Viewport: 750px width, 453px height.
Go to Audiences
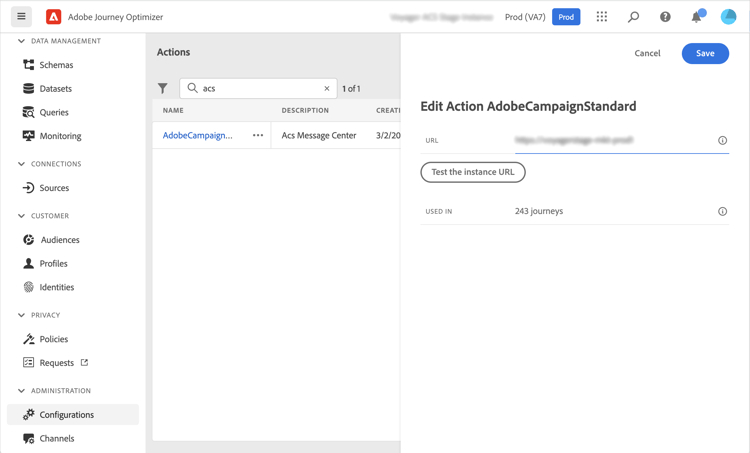60,240
